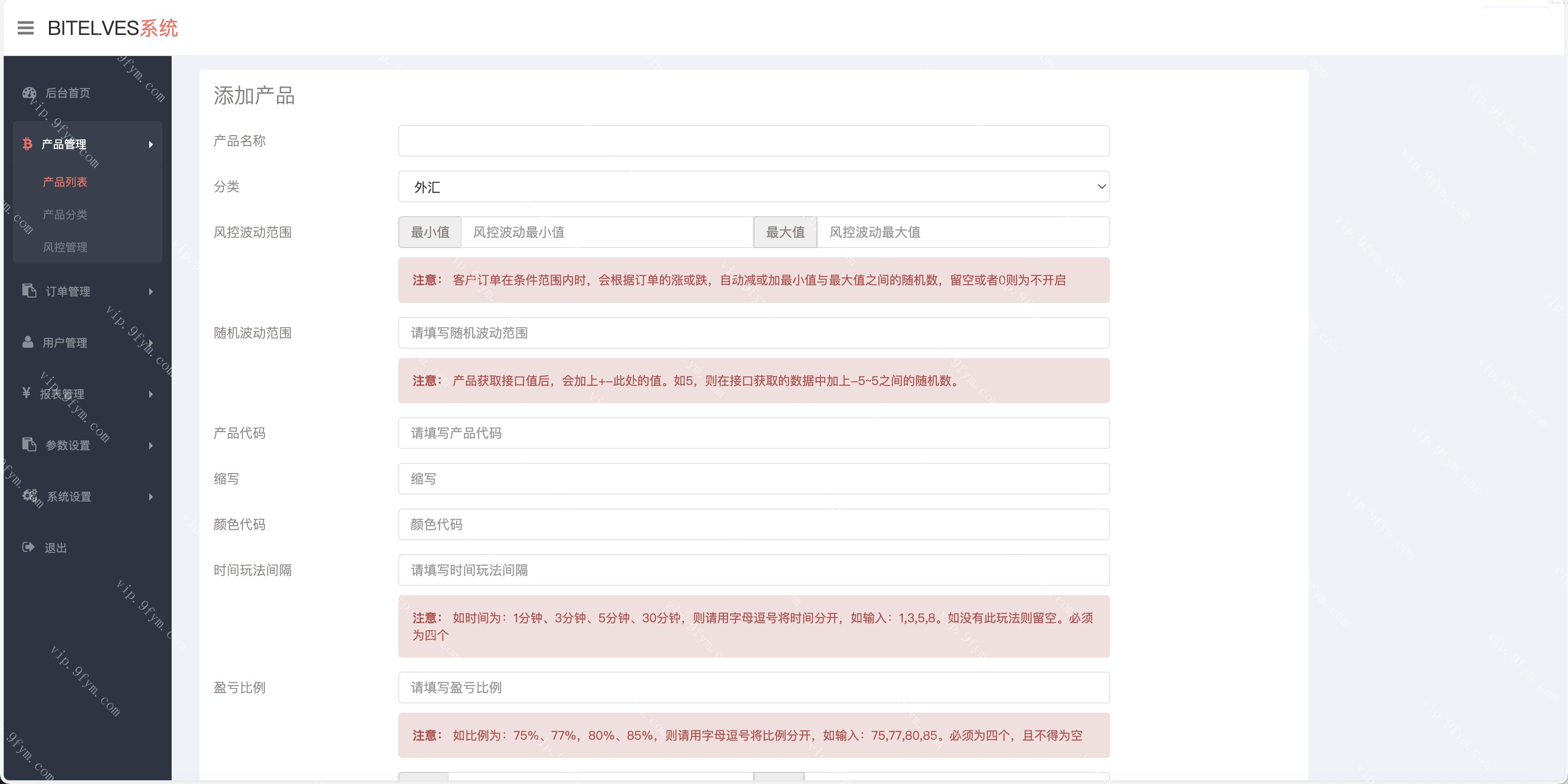This screenshot has height=784, width=1568.
Task: Open 产品分类 in the sidebar
Action: [x=65, y=215]
